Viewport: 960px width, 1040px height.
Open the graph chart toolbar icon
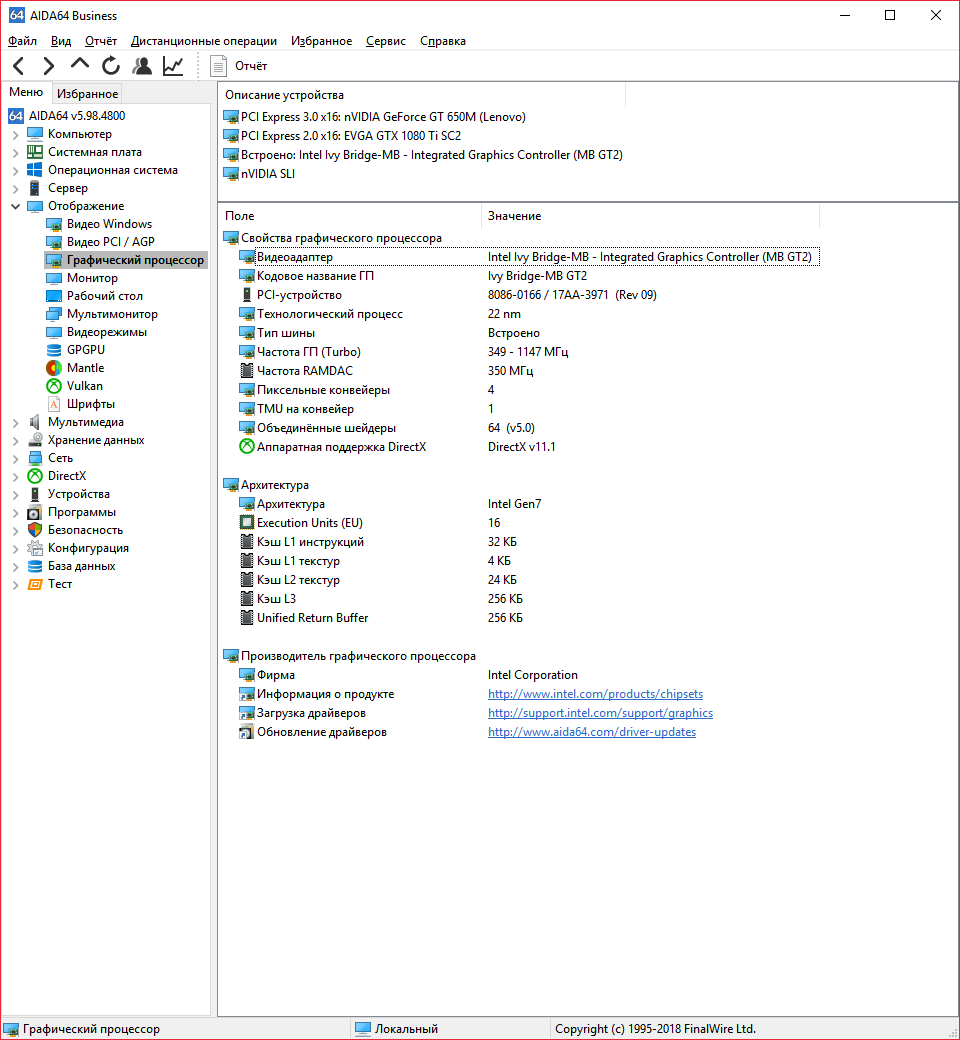173,66
